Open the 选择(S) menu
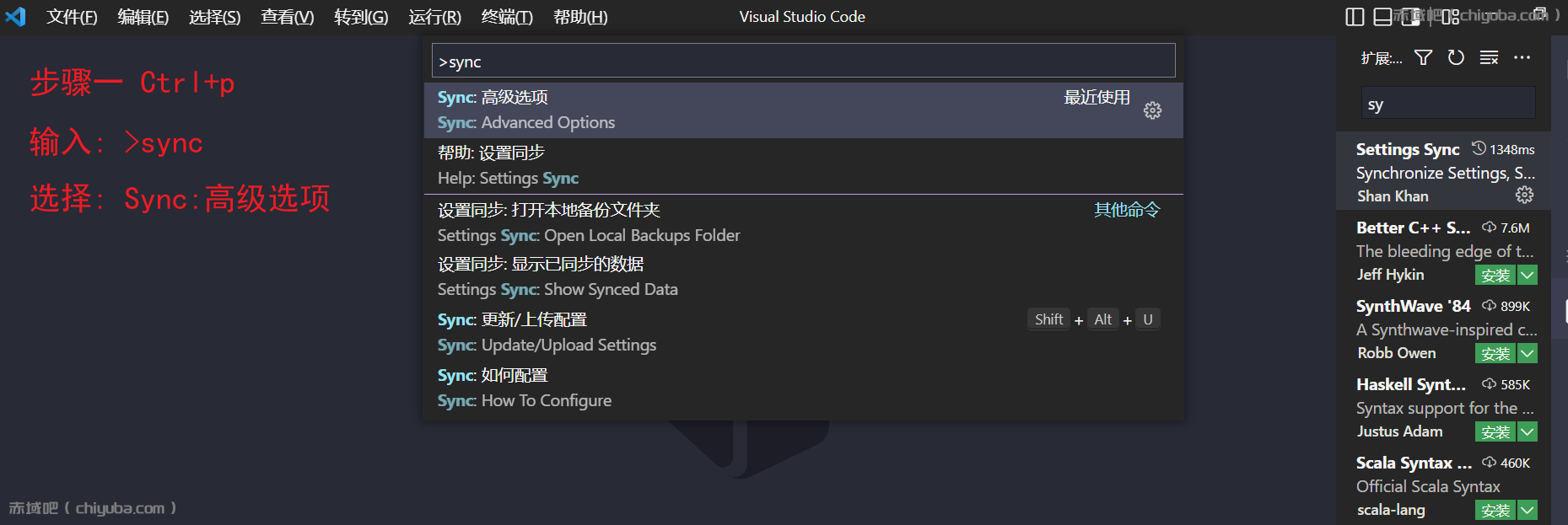1568x525 pixels. [x=215, y=17]
